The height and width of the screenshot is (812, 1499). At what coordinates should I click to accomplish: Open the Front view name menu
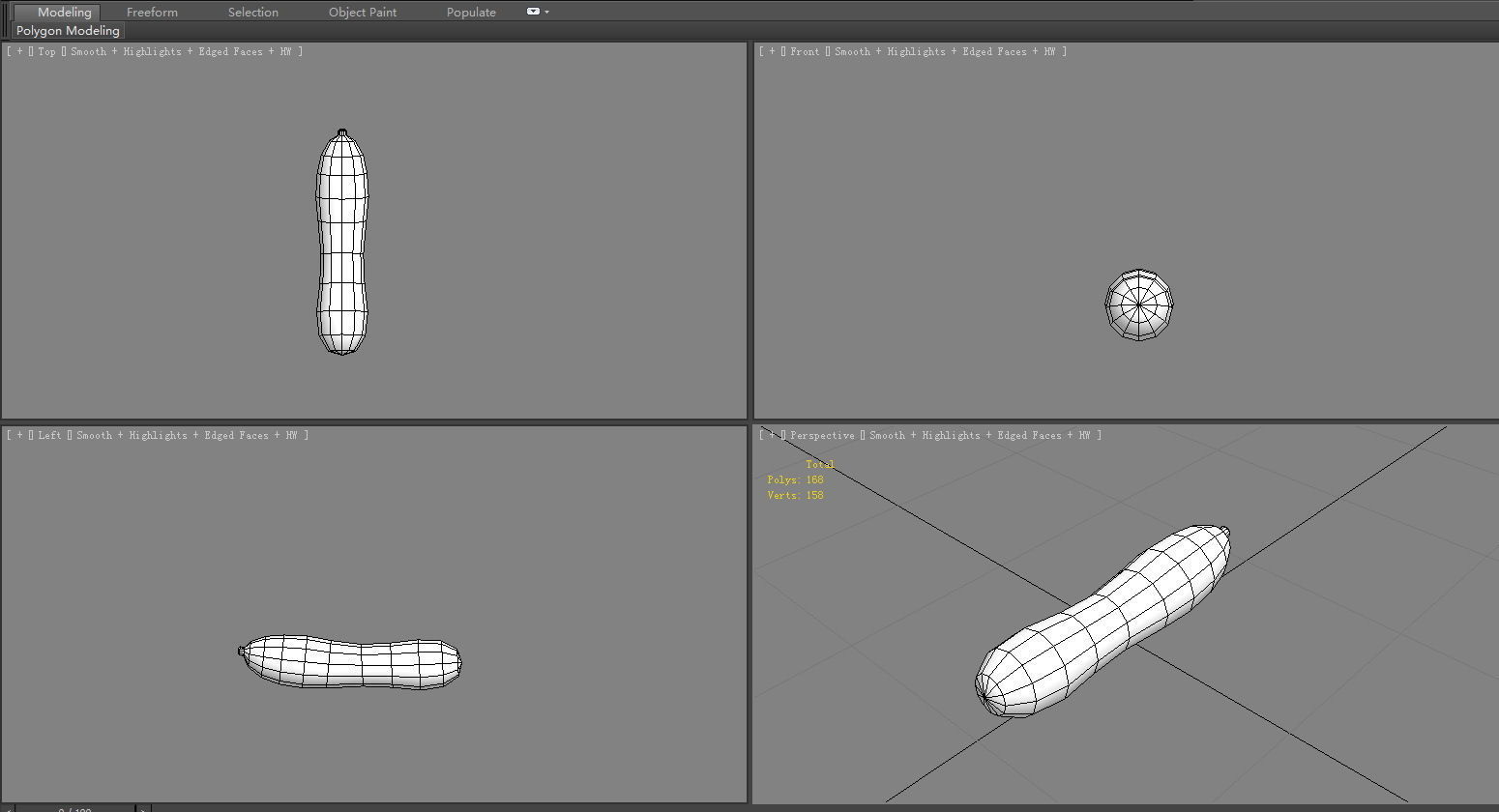(x=805, y=51)
